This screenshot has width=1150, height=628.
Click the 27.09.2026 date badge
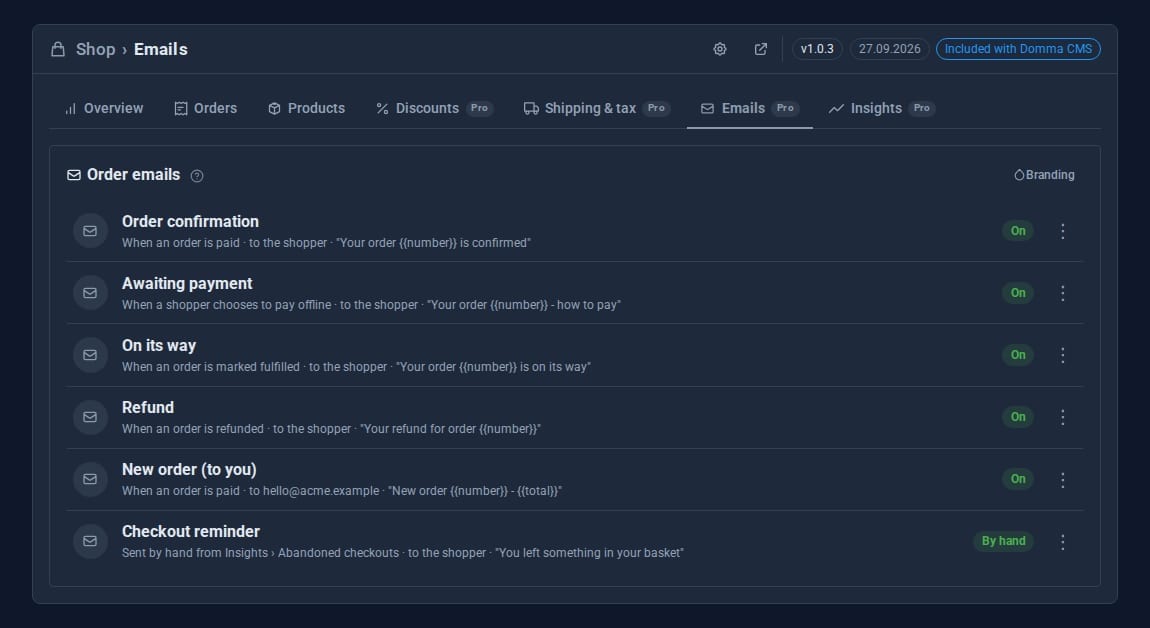(x=890, y=49)
